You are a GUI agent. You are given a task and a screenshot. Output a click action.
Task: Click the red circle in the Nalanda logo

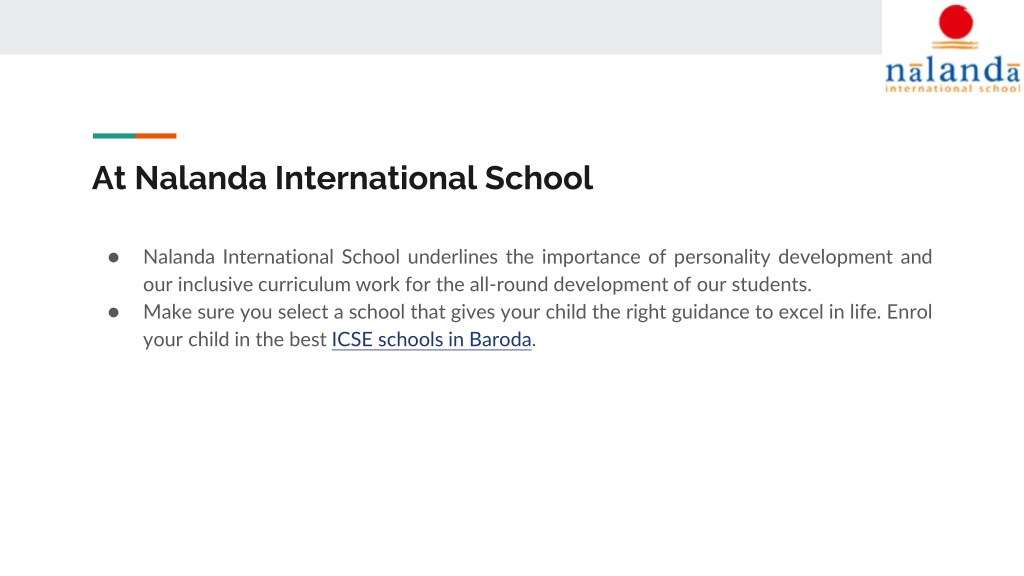pos(955,22)
